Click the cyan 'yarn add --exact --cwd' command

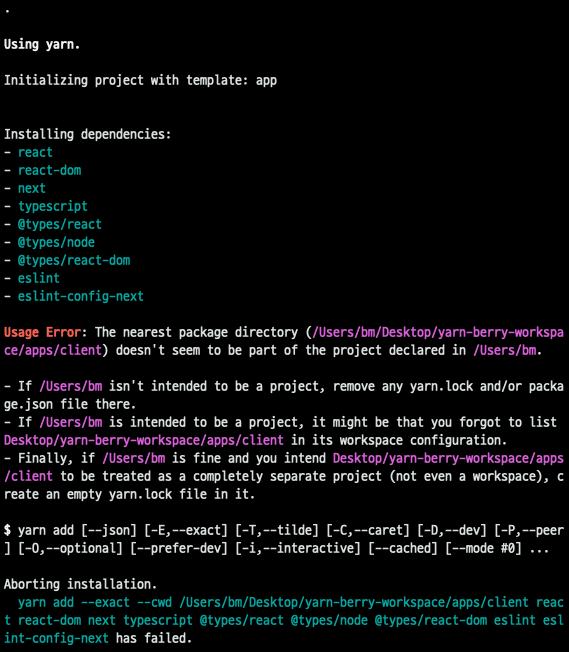tap(94, 602)
